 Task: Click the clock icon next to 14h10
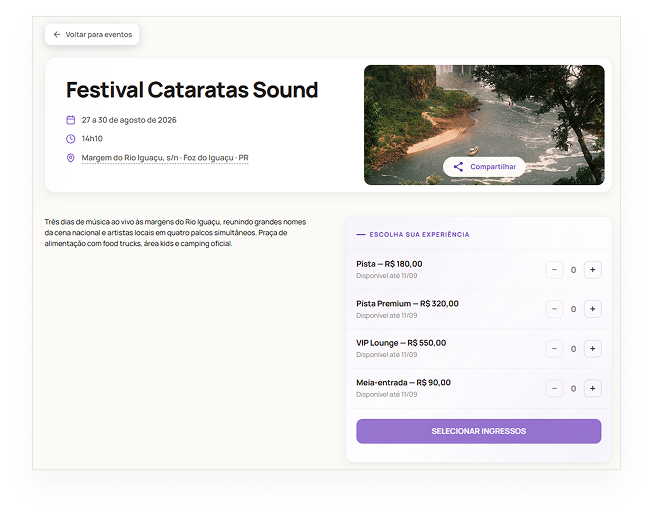[71, 139]
